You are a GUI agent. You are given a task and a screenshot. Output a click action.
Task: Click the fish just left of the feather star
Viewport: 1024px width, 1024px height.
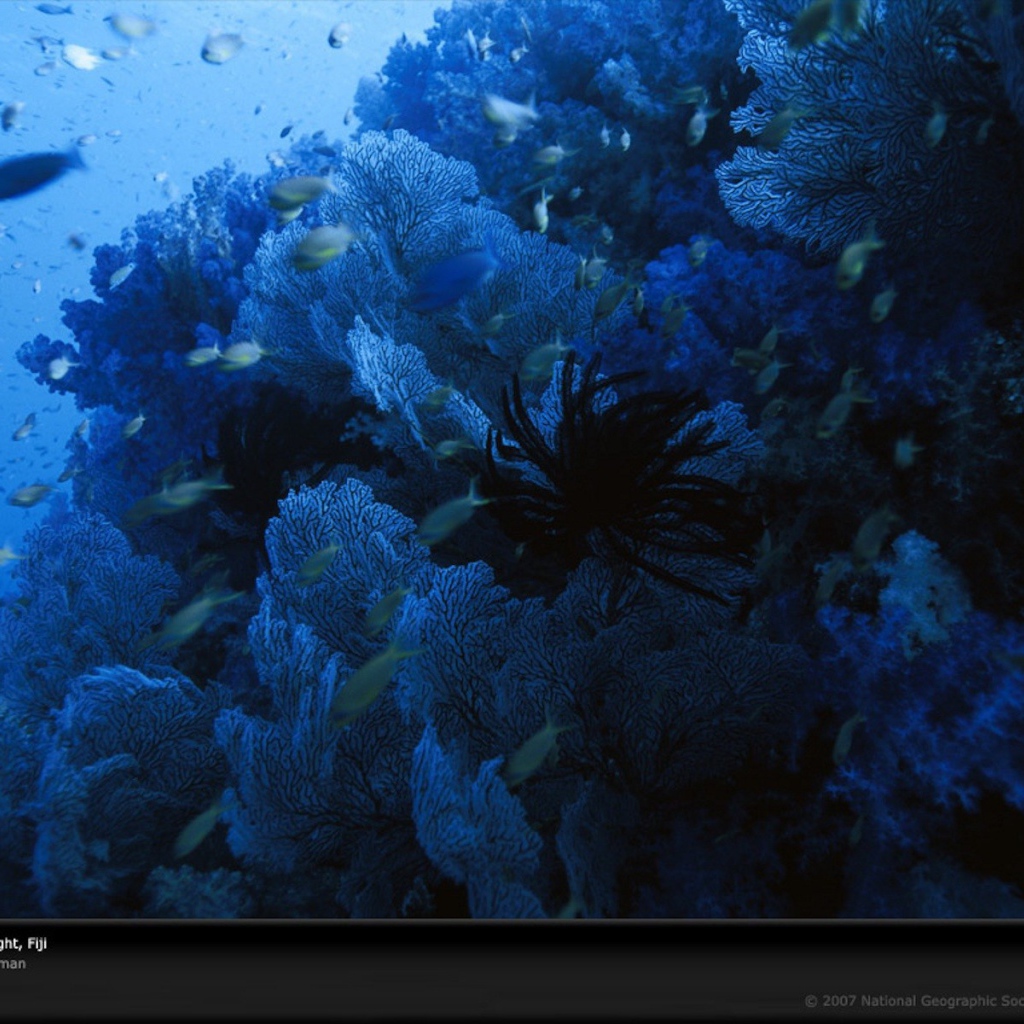click(x=448, y=517)
